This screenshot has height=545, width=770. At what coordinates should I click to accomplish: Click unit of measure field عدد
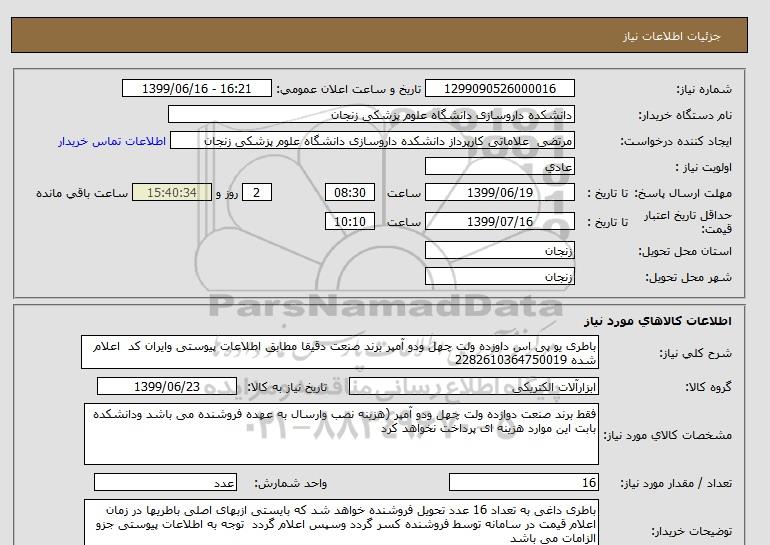pyautogui.click(x=165, y=483)
